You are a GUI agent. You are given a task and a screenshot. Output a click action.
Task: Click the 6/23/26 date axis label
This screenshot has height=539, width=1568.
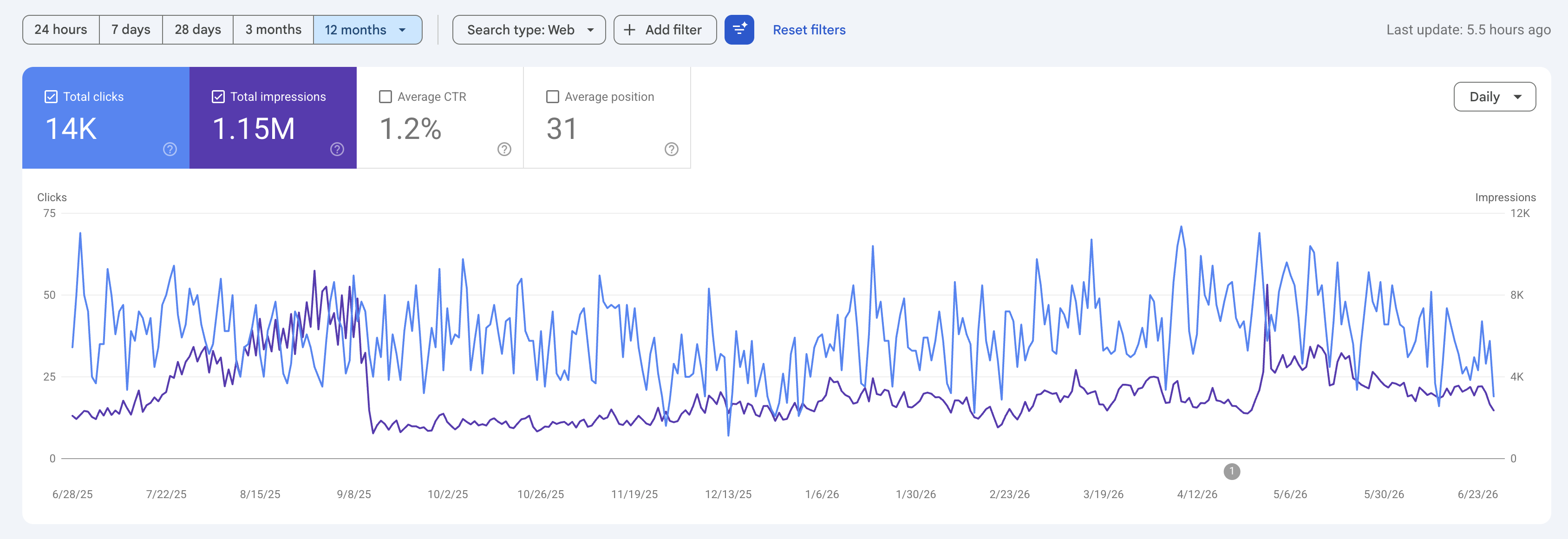click(1477, 494)
